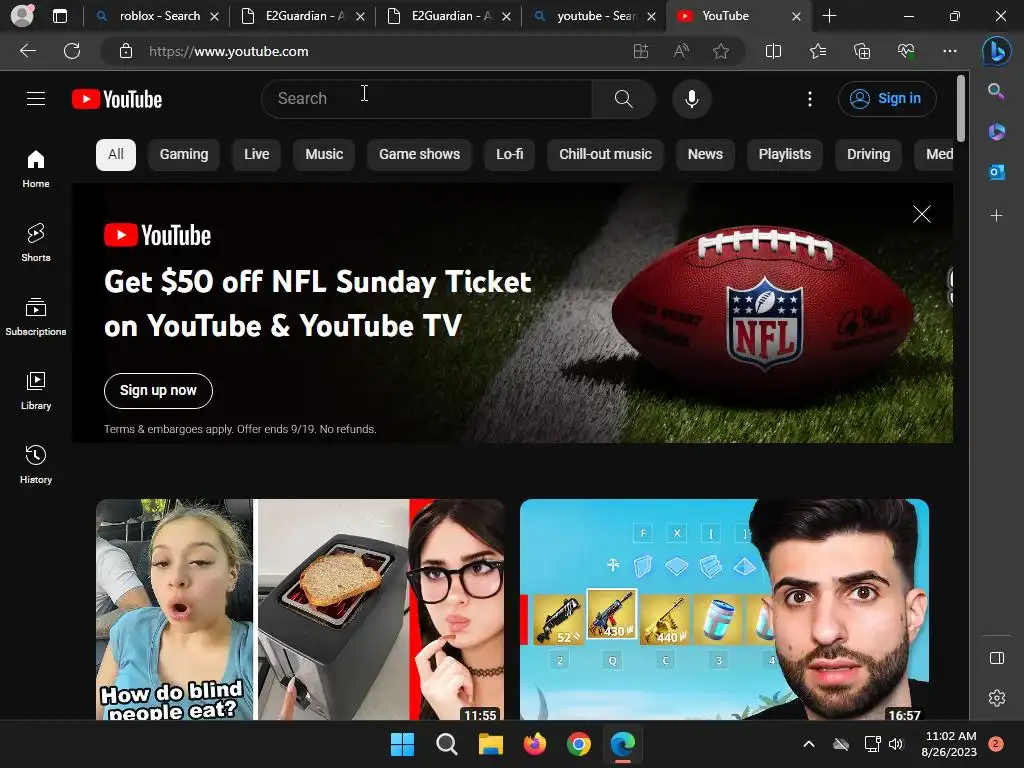Select the Lo-fi filter chip
The image size is (1024, 768).
[x=509, y=155]
